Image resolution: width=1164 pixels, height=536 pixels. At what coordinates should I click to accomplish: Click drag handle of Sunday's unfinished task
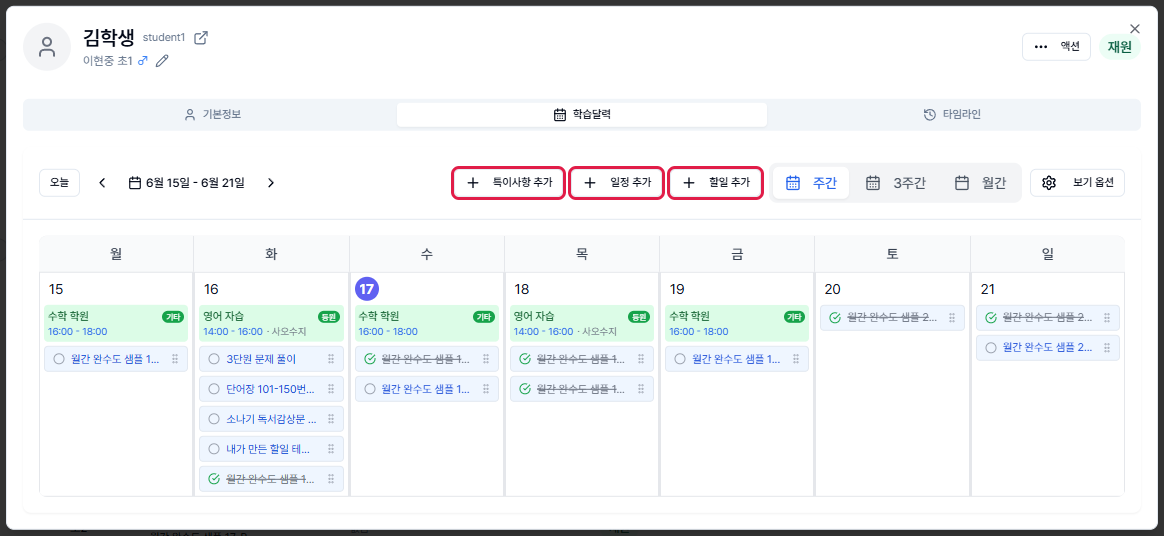pyautogui.click(x=1106, y=347)
